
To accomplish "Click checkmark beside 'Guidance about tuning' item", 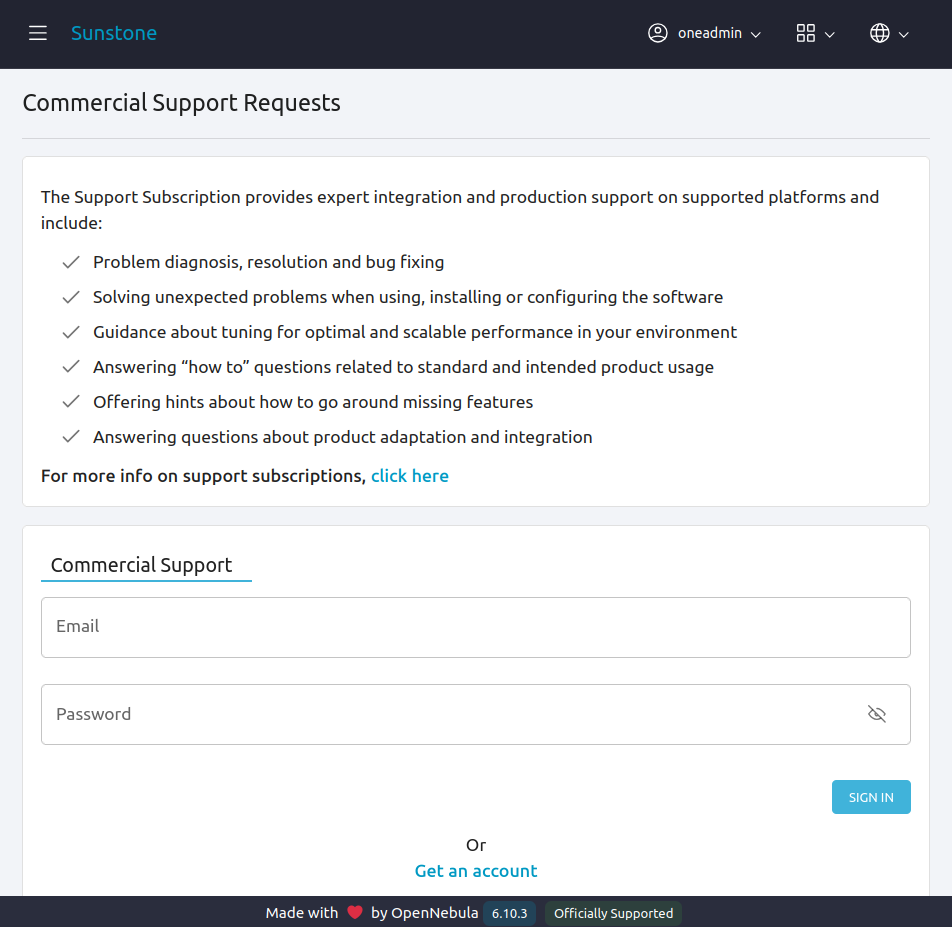I will (x=71, y=332).
